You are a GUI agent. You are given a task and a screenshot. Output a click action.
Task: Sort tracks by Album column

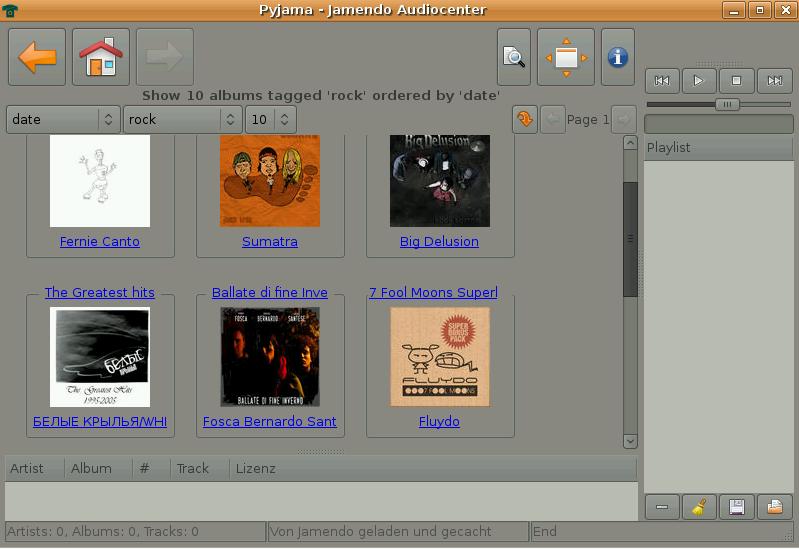point(98,468)
